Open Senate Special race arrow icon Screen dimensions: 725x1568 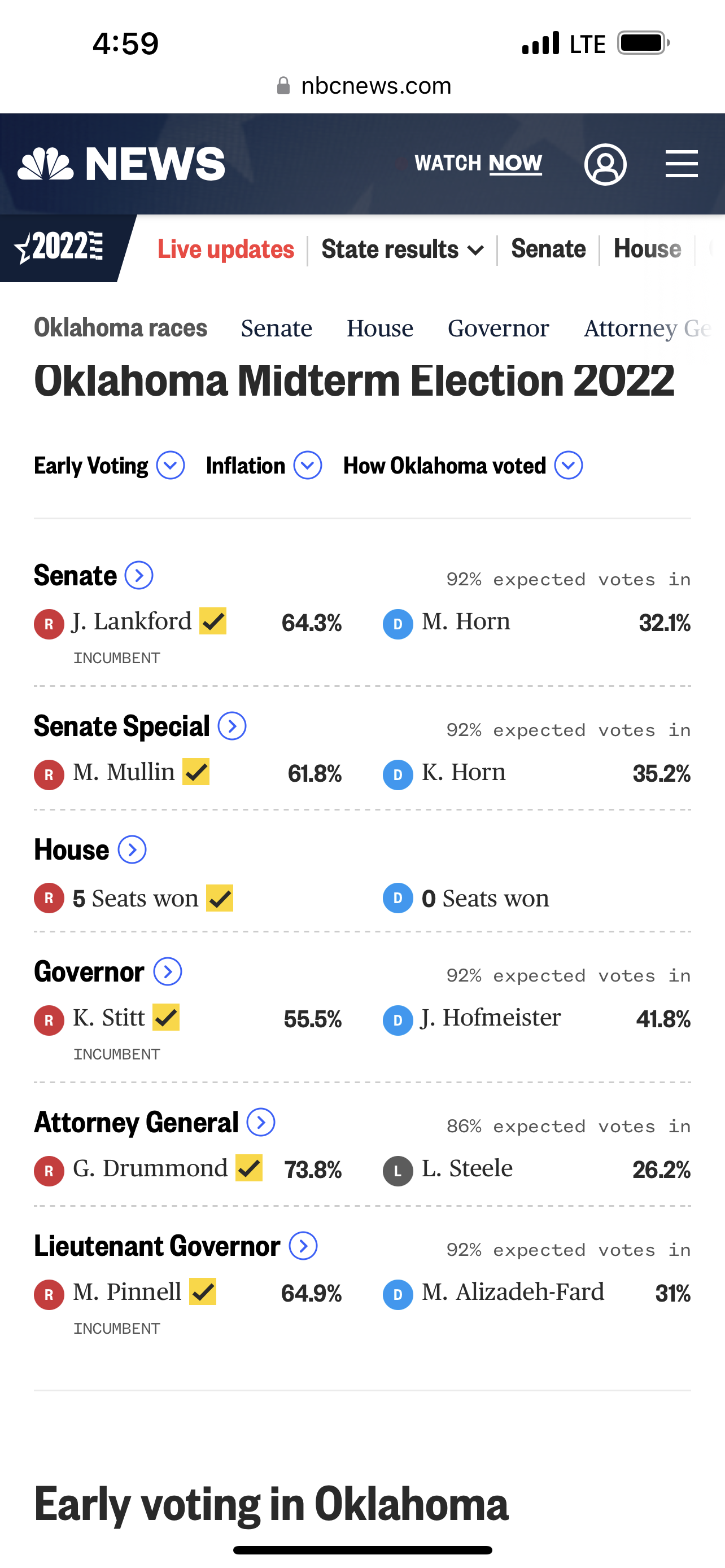pyautogui.click(x=232, y=726)
